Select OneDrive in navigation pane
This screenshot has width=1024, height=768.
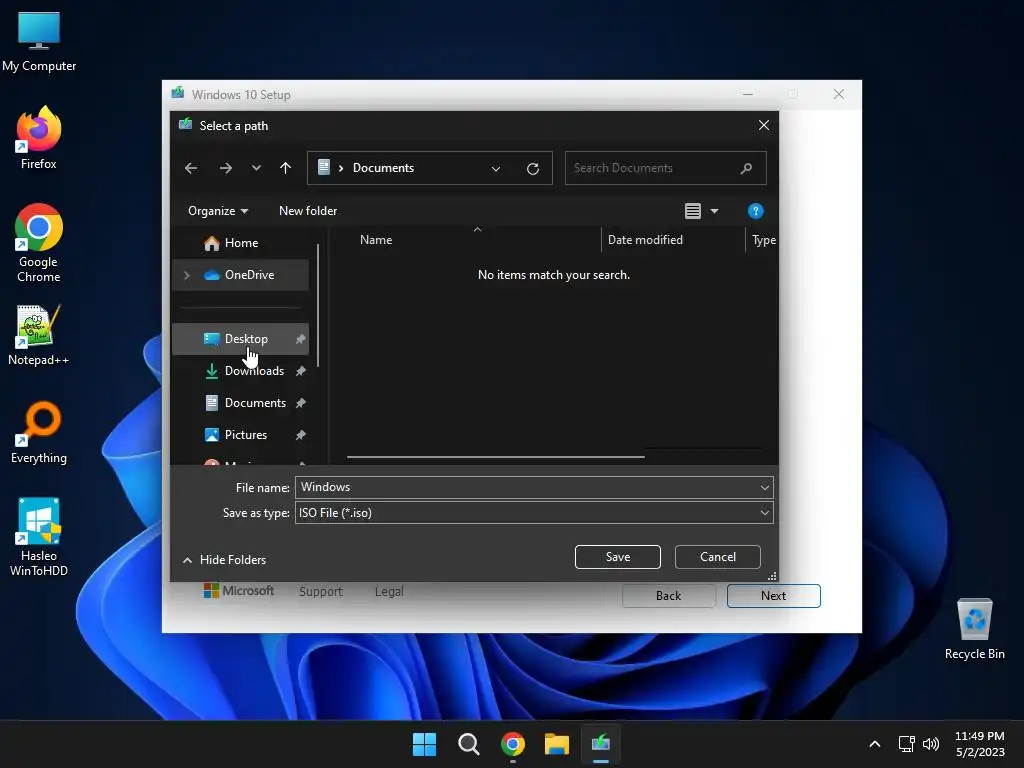pos(240,275)
